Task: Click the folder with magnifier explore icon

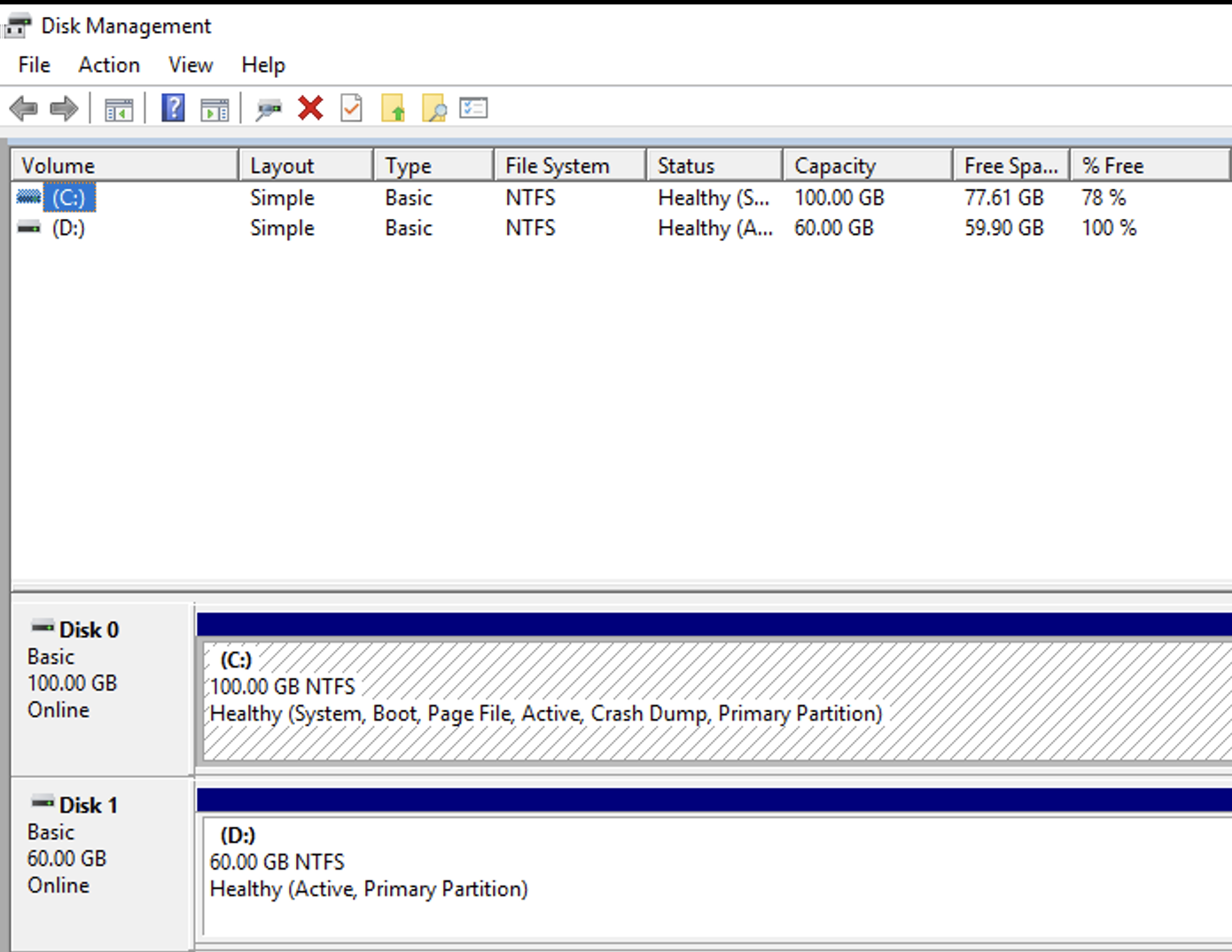Action: point(434,107)
